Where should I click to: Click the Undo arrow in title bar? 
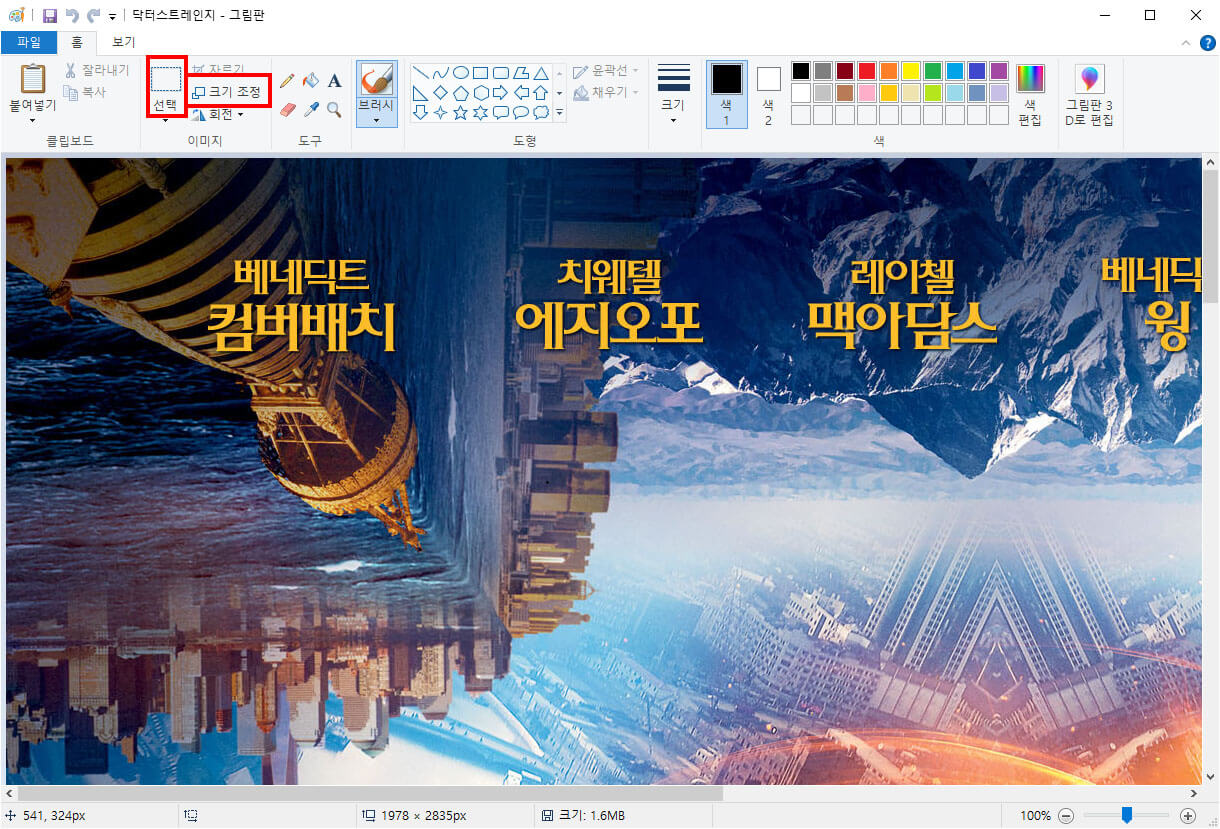click(x=72, y=15)
